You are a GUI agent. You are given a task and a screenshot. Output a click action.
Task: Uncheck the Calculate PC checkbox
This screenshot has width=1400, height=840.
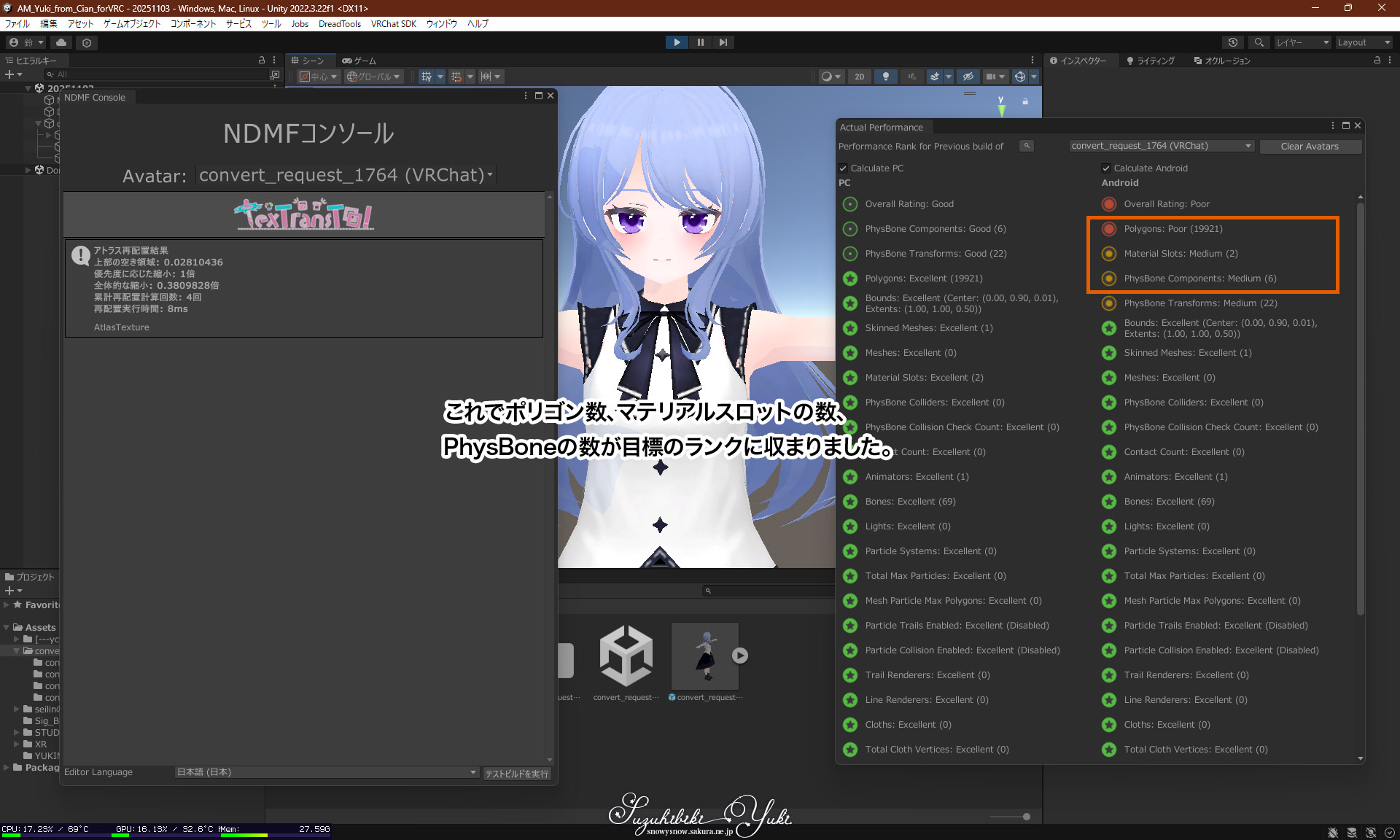843,168
